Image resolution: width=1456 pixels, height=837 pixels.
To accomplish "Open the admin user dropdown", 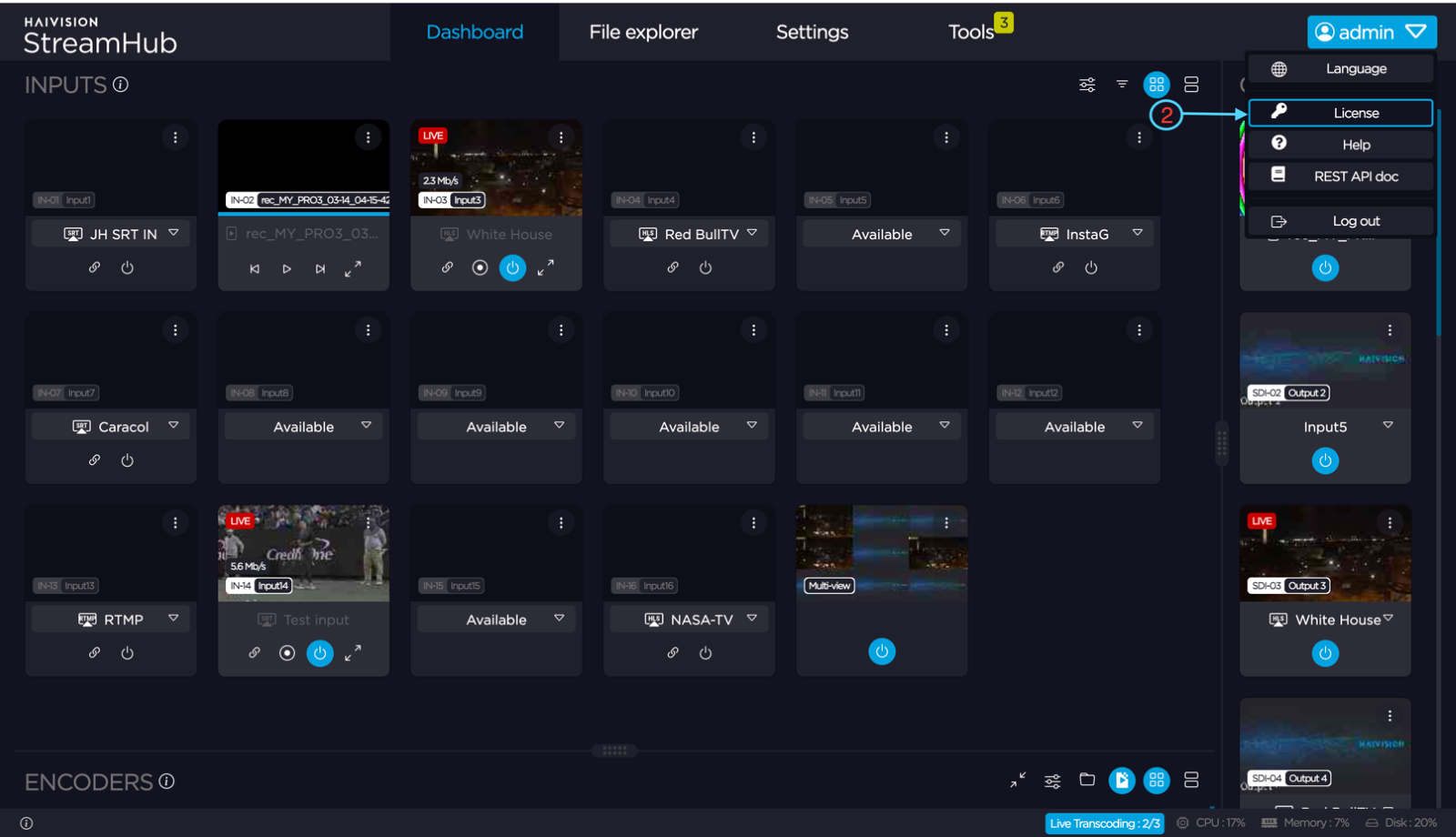I will click(1371, 32).
